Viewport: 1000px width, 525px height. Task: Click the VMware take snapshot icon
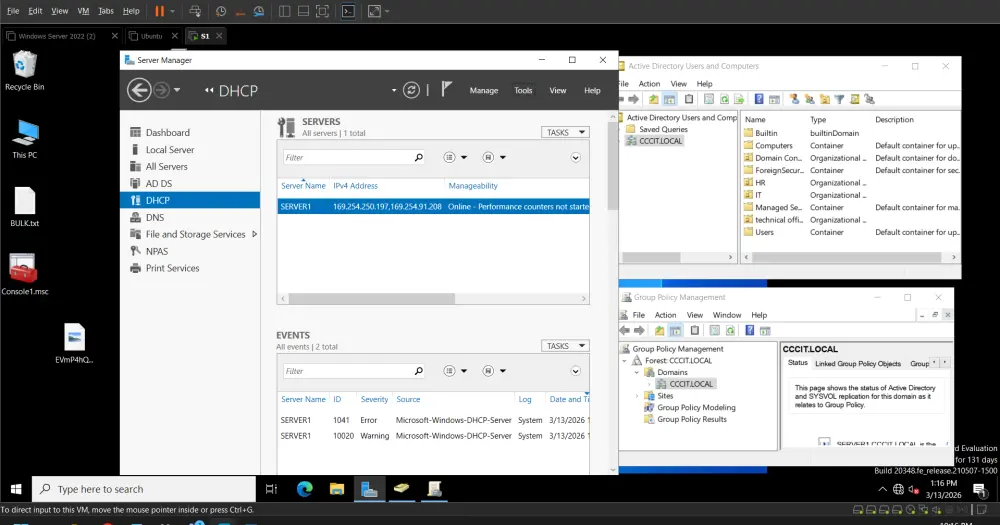pyautogui.click(x=221, y=11)
